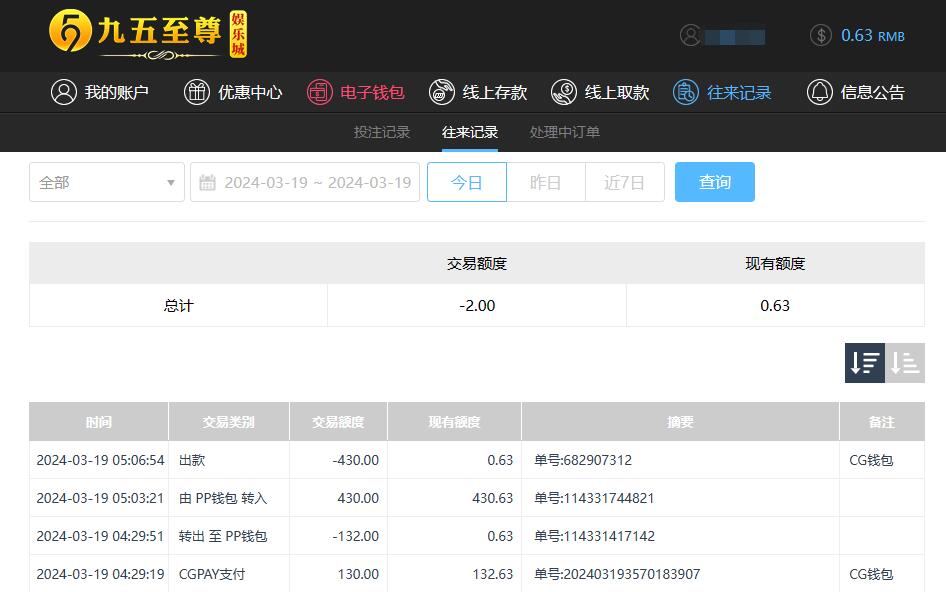The width and height of the screenshot is (946, 592).
Task: Click the 查询 search button
Action: [715, 182]
